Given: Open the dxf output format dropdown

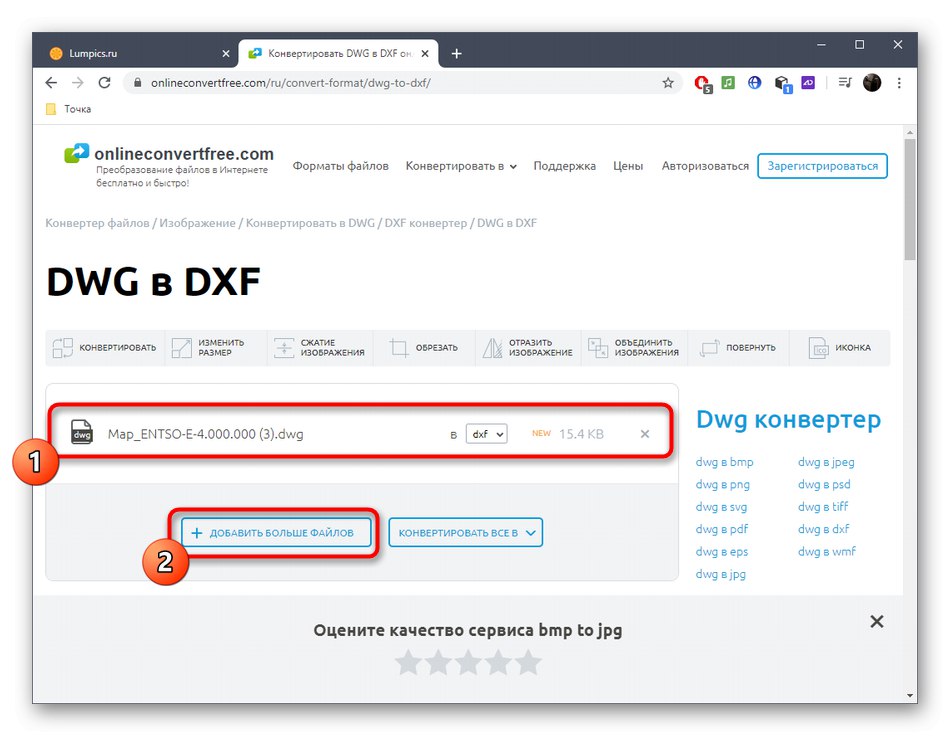Looking at the screenshot, I should click(x=487, y=434).
